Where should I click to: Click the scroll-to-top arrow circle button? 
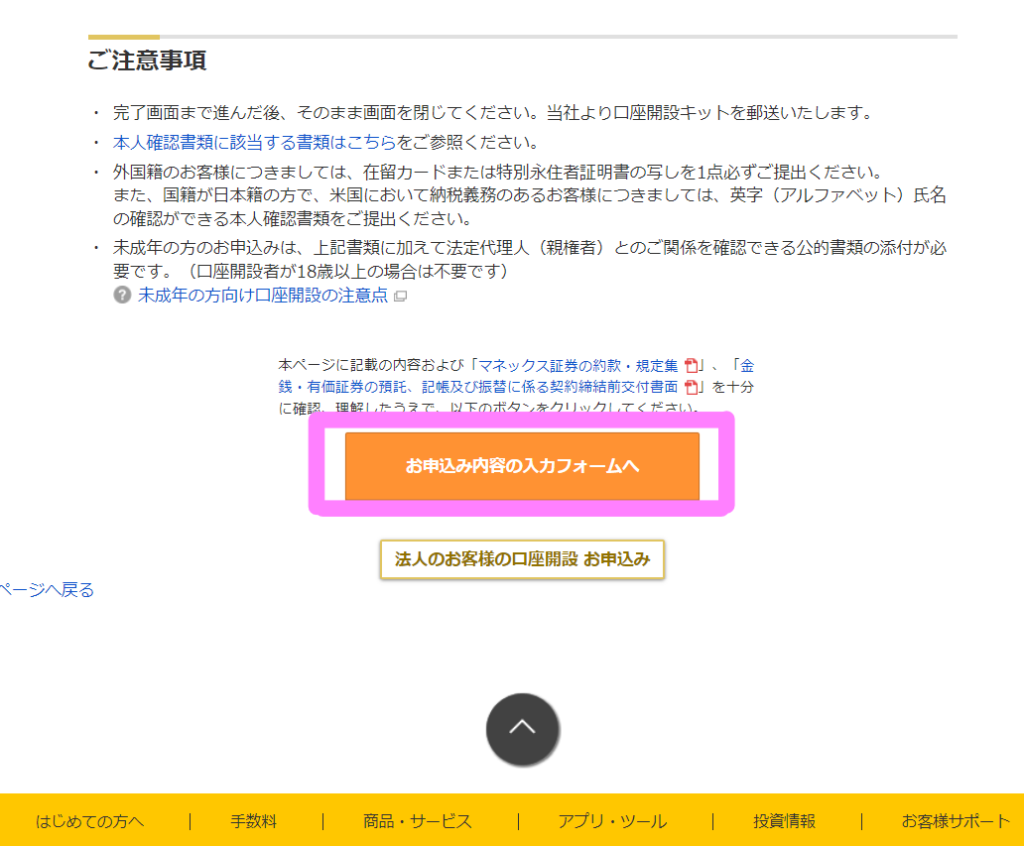[522, 728]
